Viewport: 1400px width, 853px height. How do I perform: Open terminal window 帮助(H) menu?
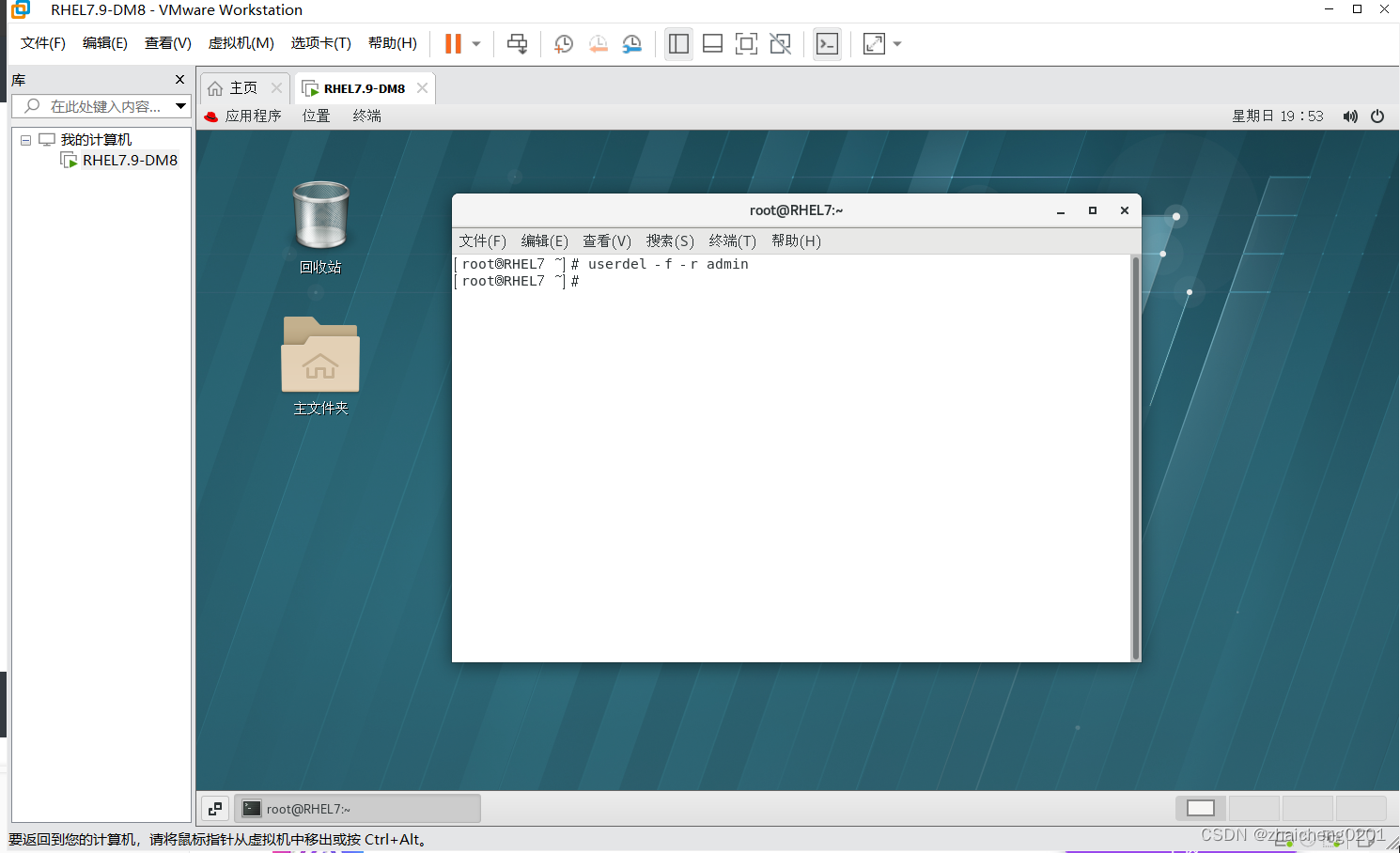point(796,241)
